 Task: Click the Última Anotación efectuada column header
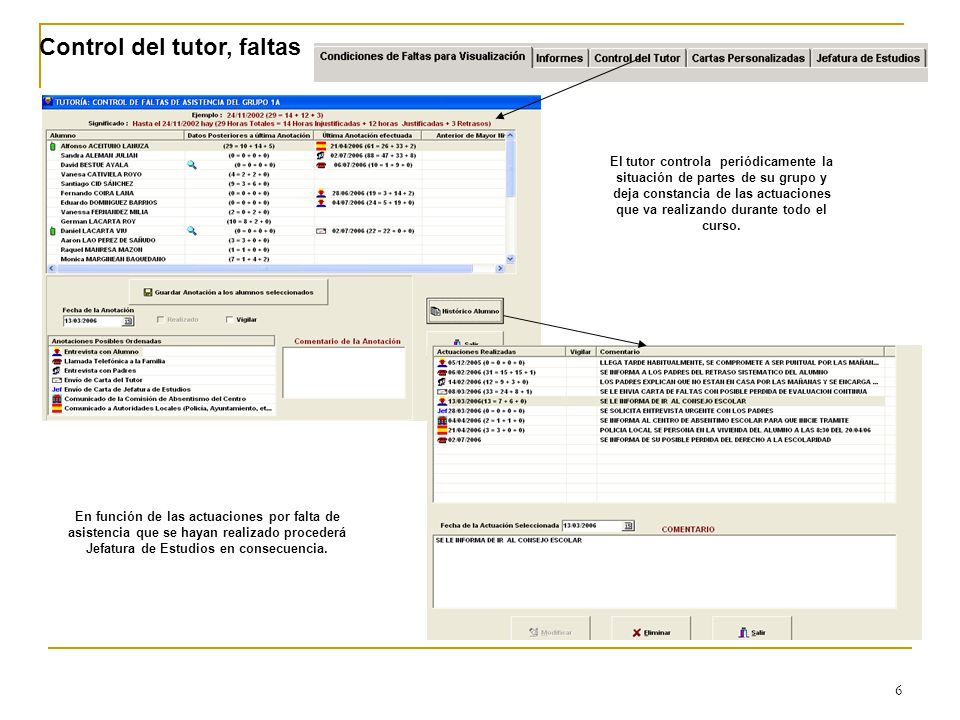tap(367, 135)
